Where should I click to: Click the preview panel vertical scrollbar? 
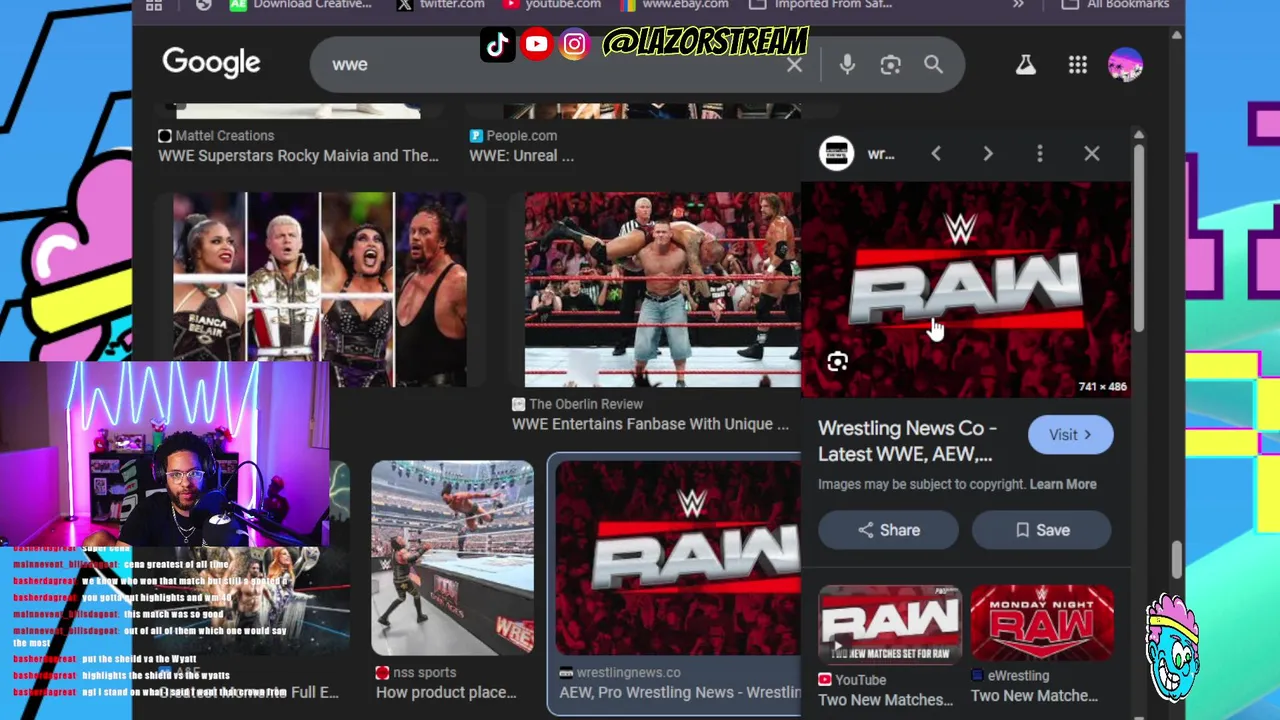coord(1138,240)
